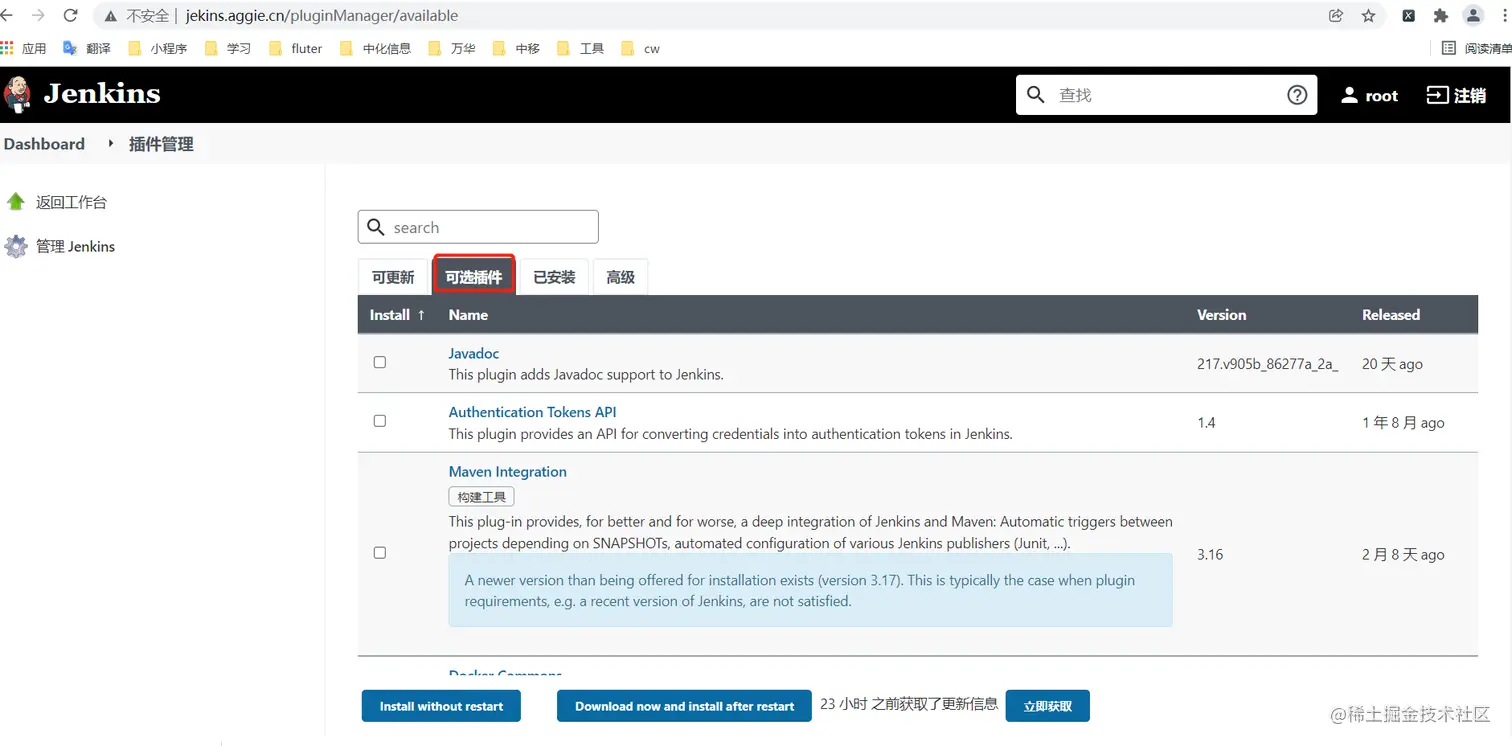Sort by the Version column header
The height and width of the screenshot is (746, 1512).
tap(1222, 314)
